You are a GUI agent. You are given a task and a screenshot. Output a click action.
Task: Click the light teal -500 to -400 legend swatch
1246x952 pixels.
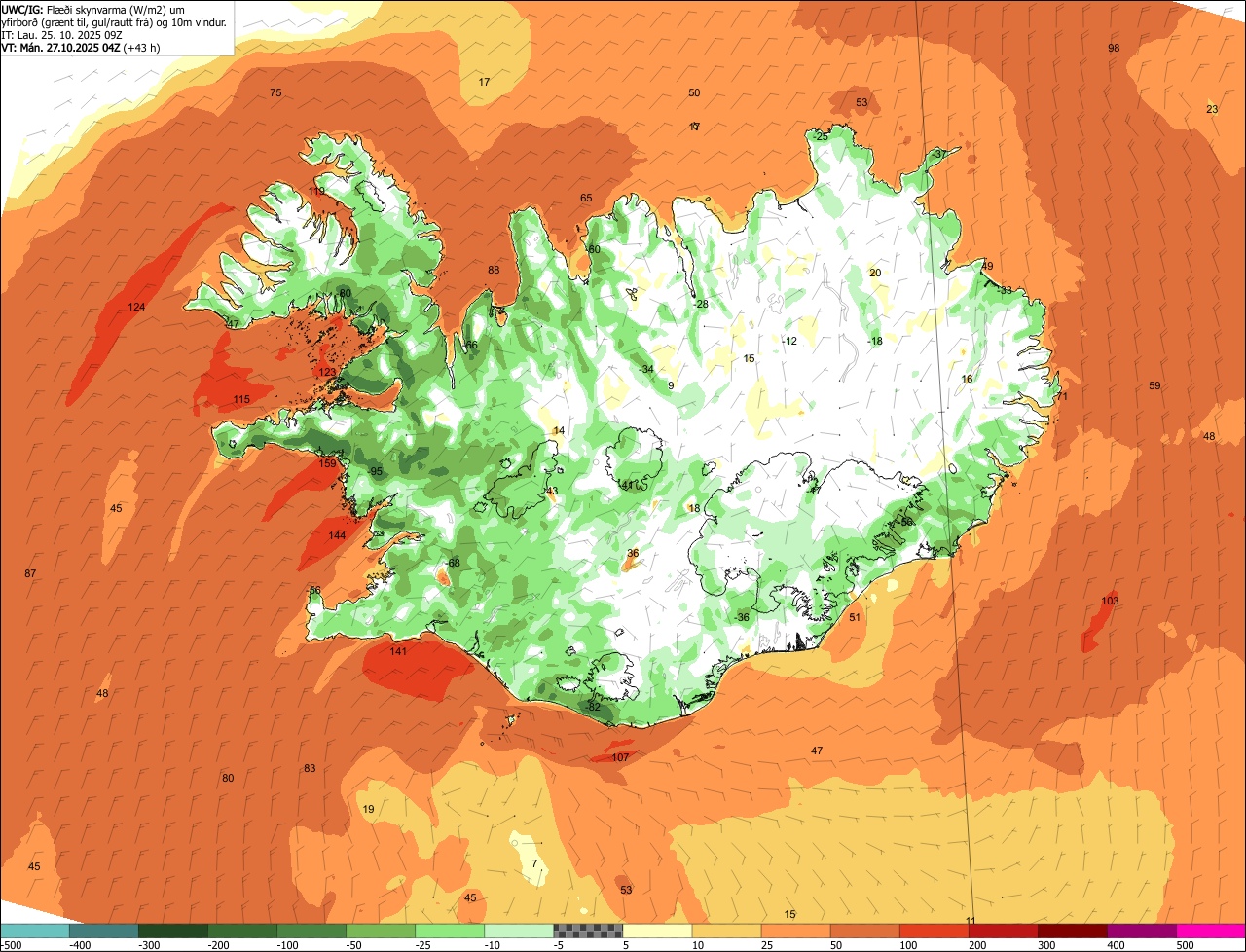click(34, 931)
